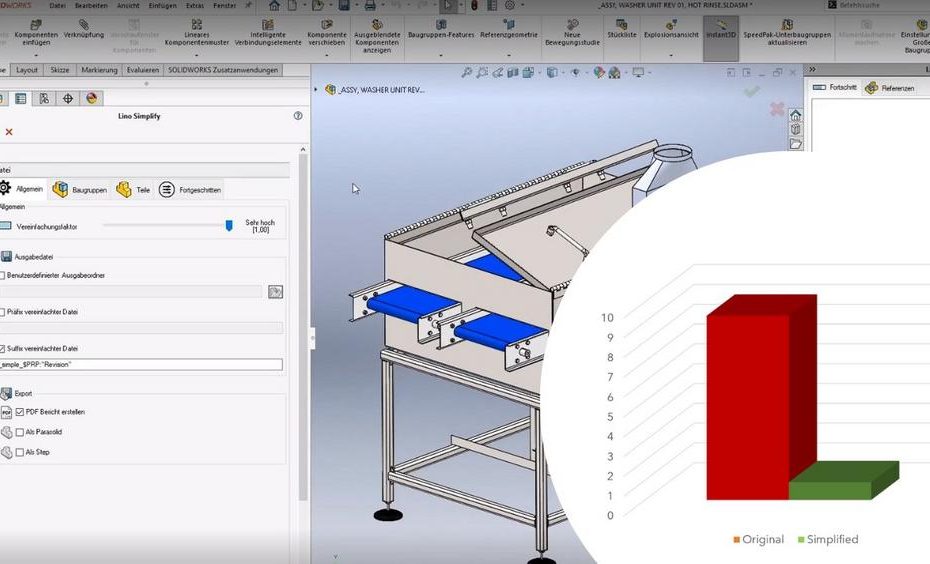Enable the Als Step export checkbox
Screen dimensions: 930x564
tap(20, 452)
